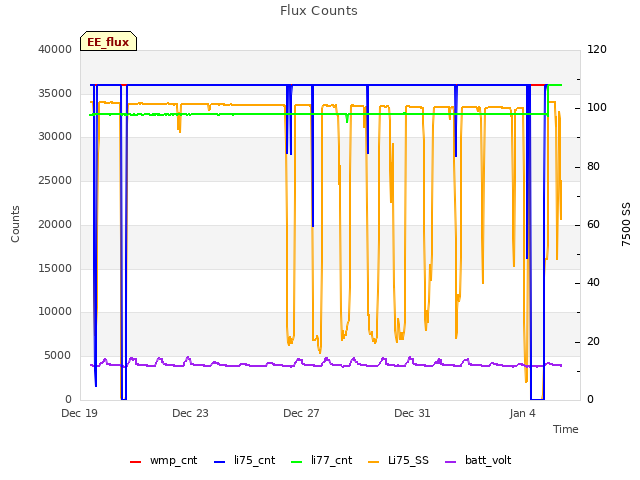Click the 40000 left axis value
This screenshot has height=480, width=640.
55,49
